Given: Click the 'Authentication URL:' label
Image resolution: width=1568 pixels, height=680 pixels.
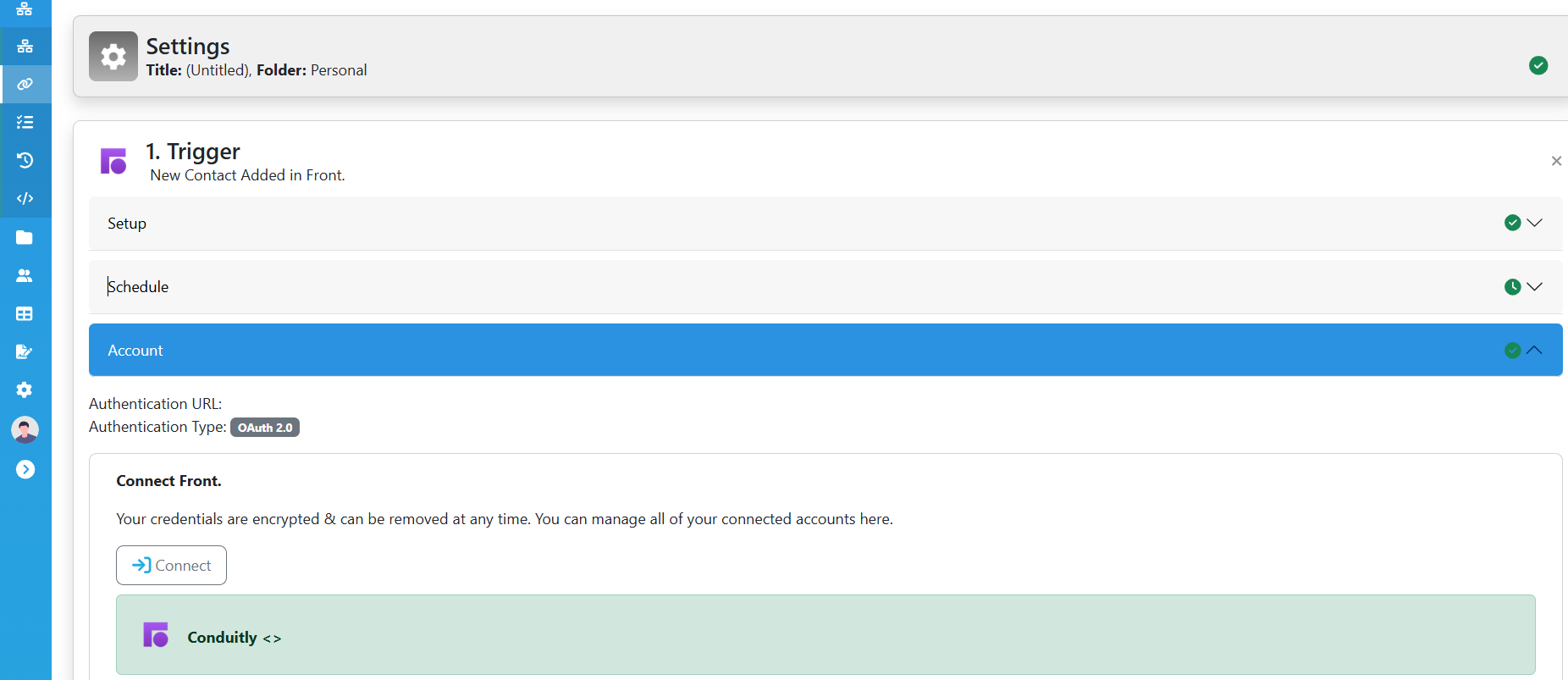Looking at the screenshot, I should coord(156,404).
